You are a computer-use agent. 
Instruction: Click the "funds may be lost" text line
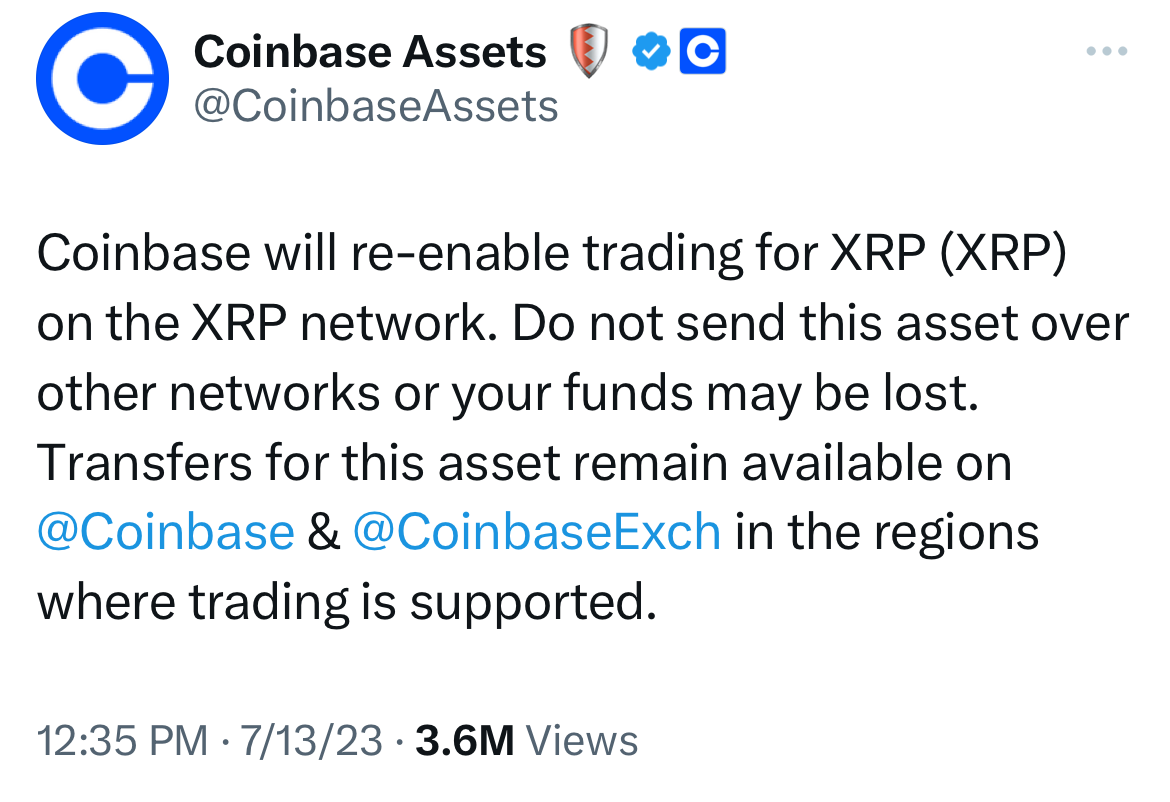[507, 393]
